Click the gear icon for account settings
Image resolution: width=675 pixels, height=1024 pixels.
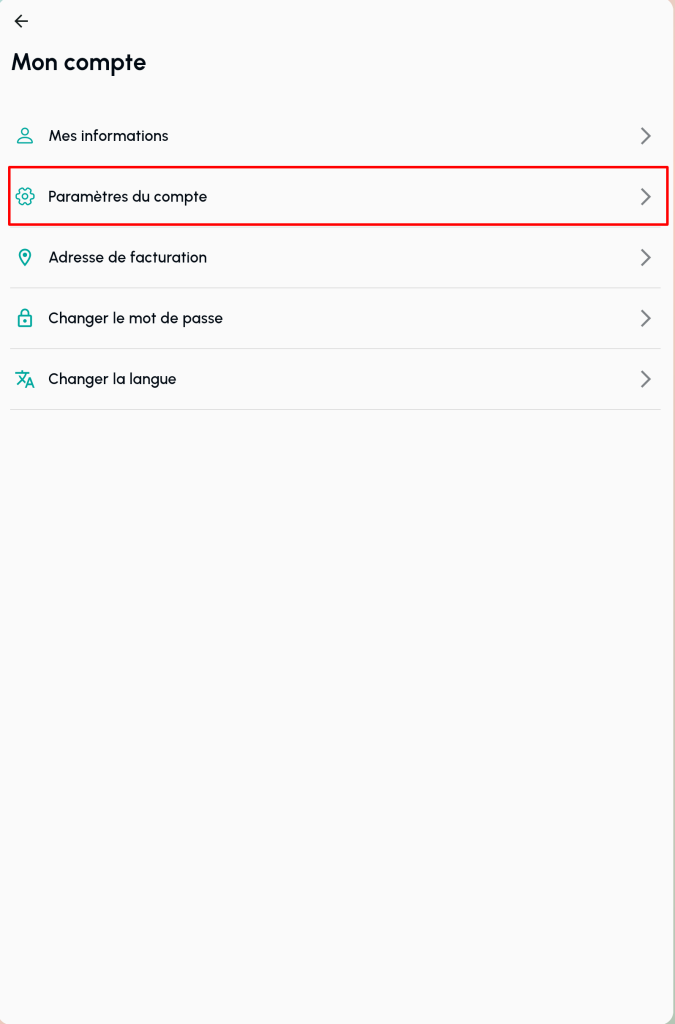click(25, 197)
